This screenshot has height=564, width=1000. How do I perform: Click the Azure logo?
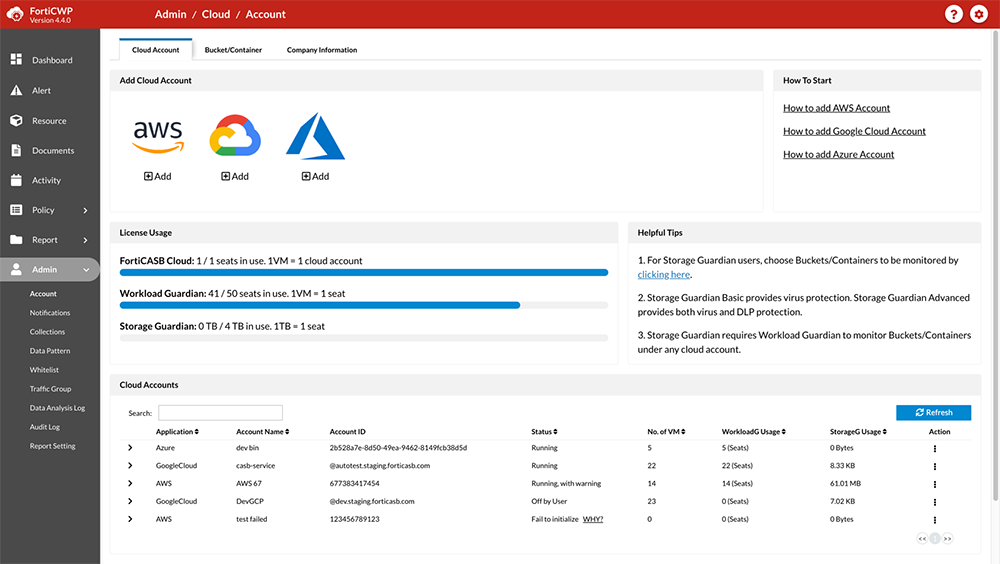[315, 136]
